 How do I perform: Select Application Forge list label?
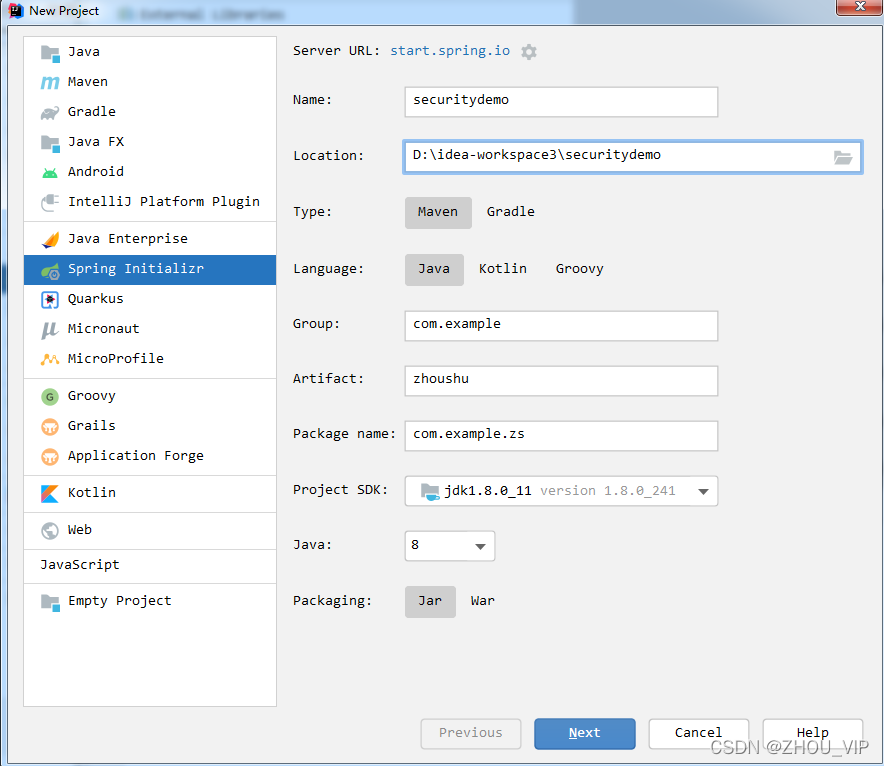pyautogui.click(x=135, y=456)
